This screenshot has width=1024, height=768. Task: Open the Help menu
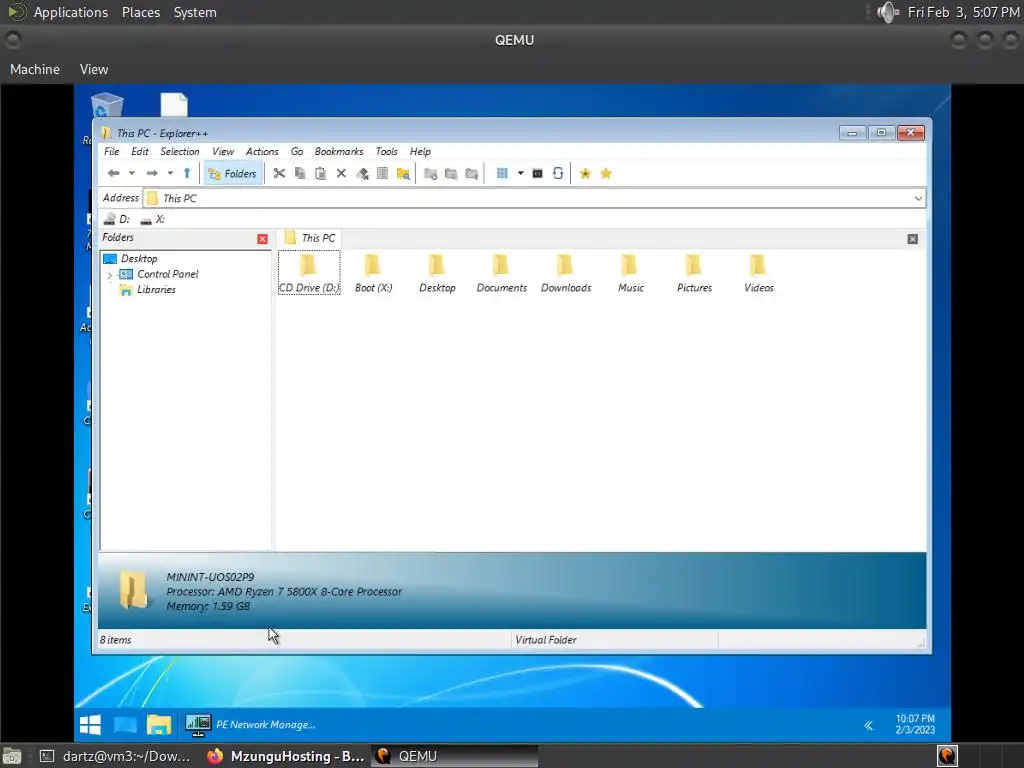pos(420,152)
